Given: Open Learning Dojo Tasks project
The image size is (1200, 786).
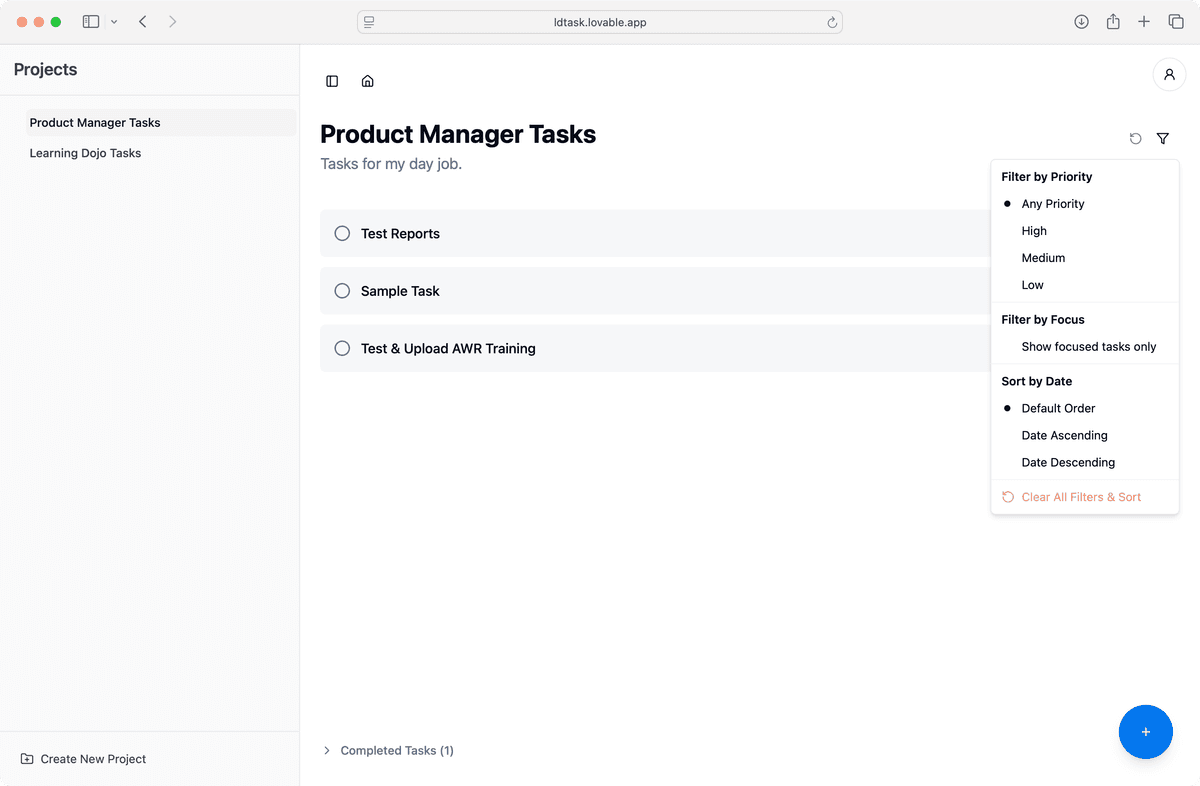Looking at the screenshot, I should (x=161, y=153).
